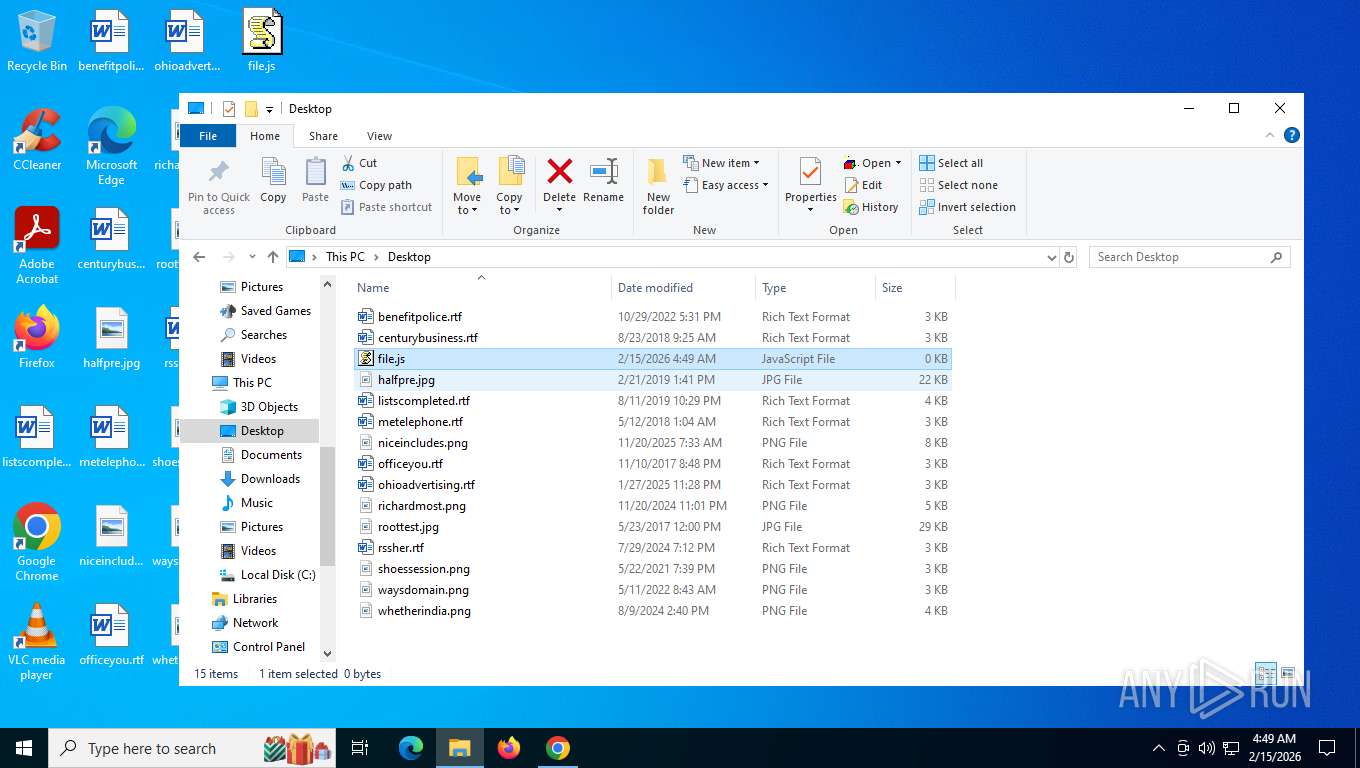Switch to details view icon
Screen dimensions: 1360x768
pyautogui.click(x=1265, y=674)
